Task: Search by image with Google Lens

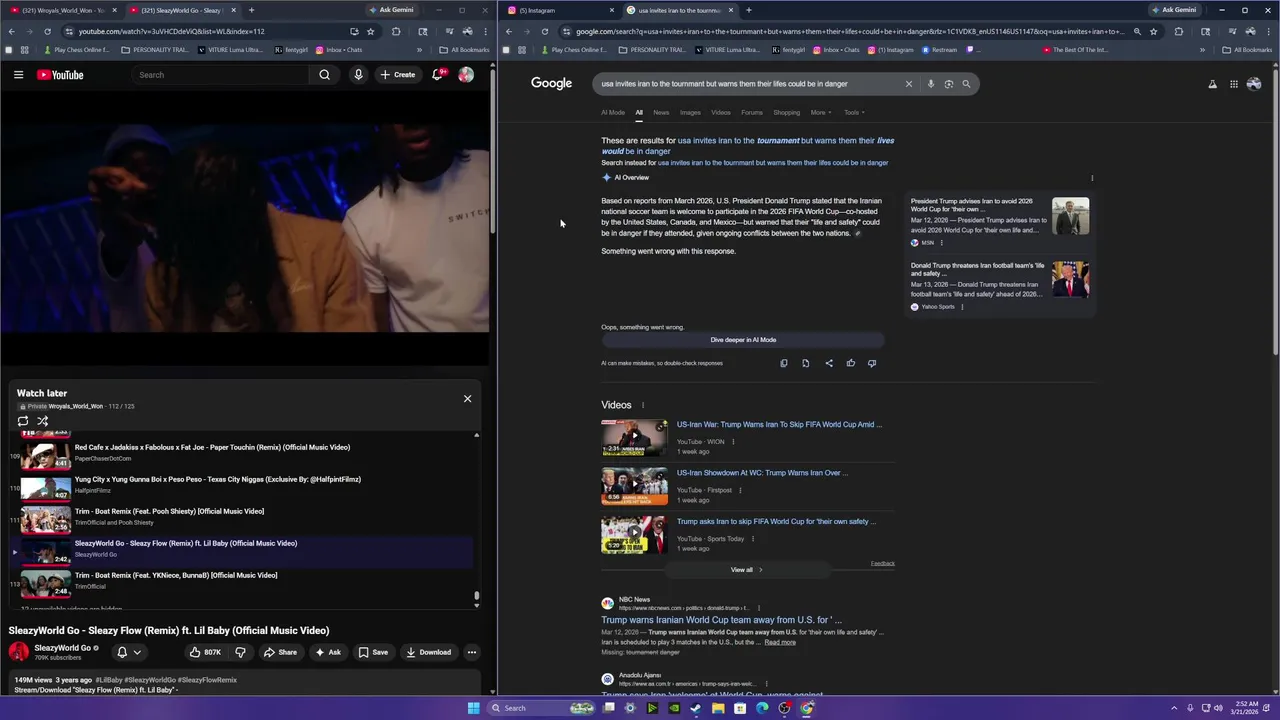Action: point(949,84)
